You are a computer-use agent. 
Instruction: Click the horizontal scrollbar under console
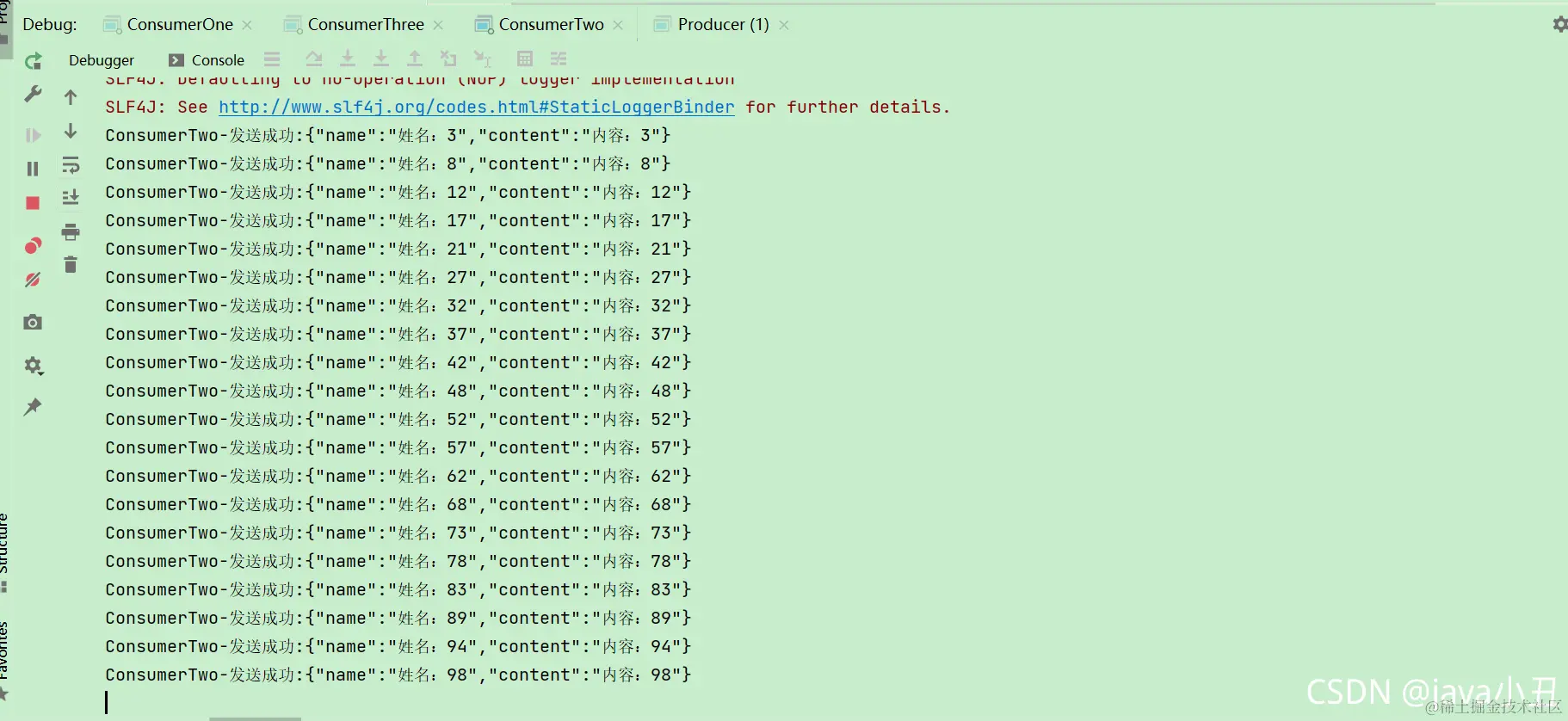(x=256, y=718)
